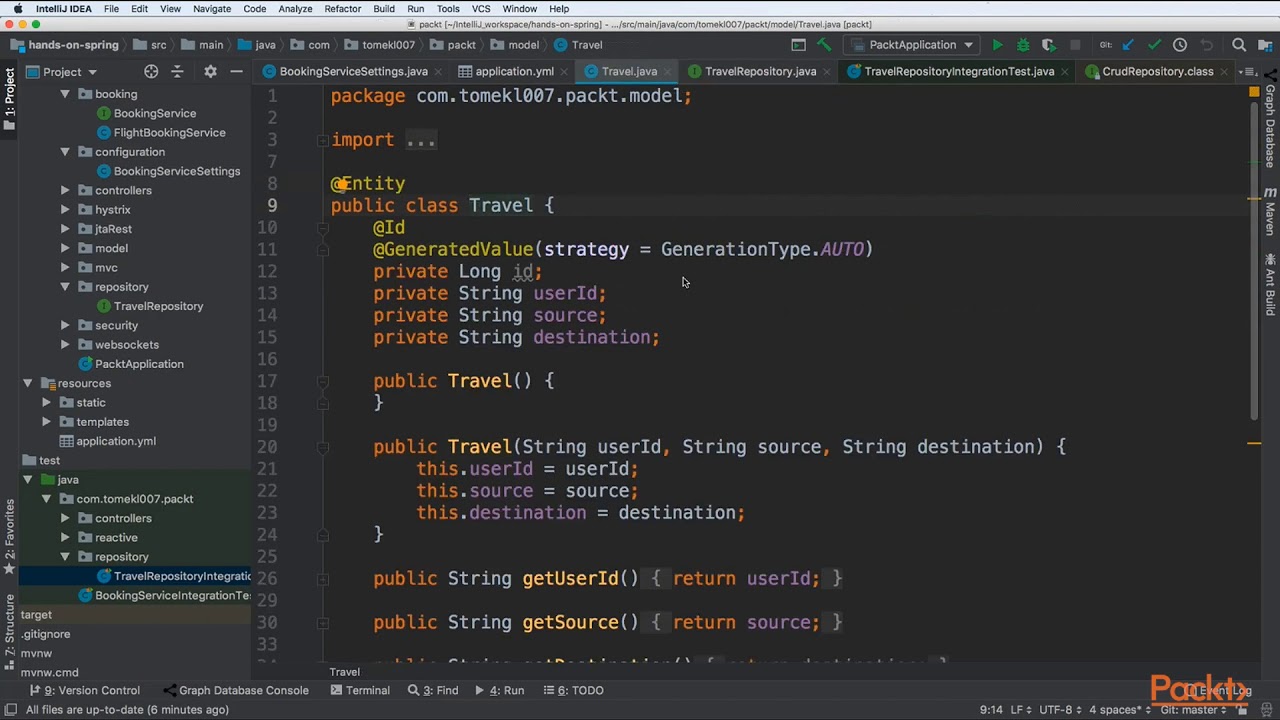The height and width of the screenshot is (720, 1280).
Task: Show Git history clock icon
Action: tap(1180, 45)
